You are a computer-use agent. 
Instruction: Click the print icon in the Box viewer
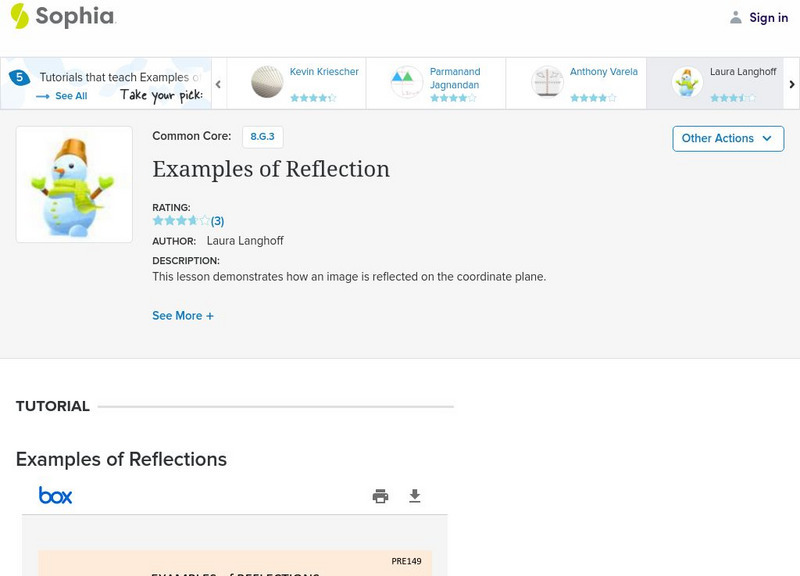coord(380,494)
